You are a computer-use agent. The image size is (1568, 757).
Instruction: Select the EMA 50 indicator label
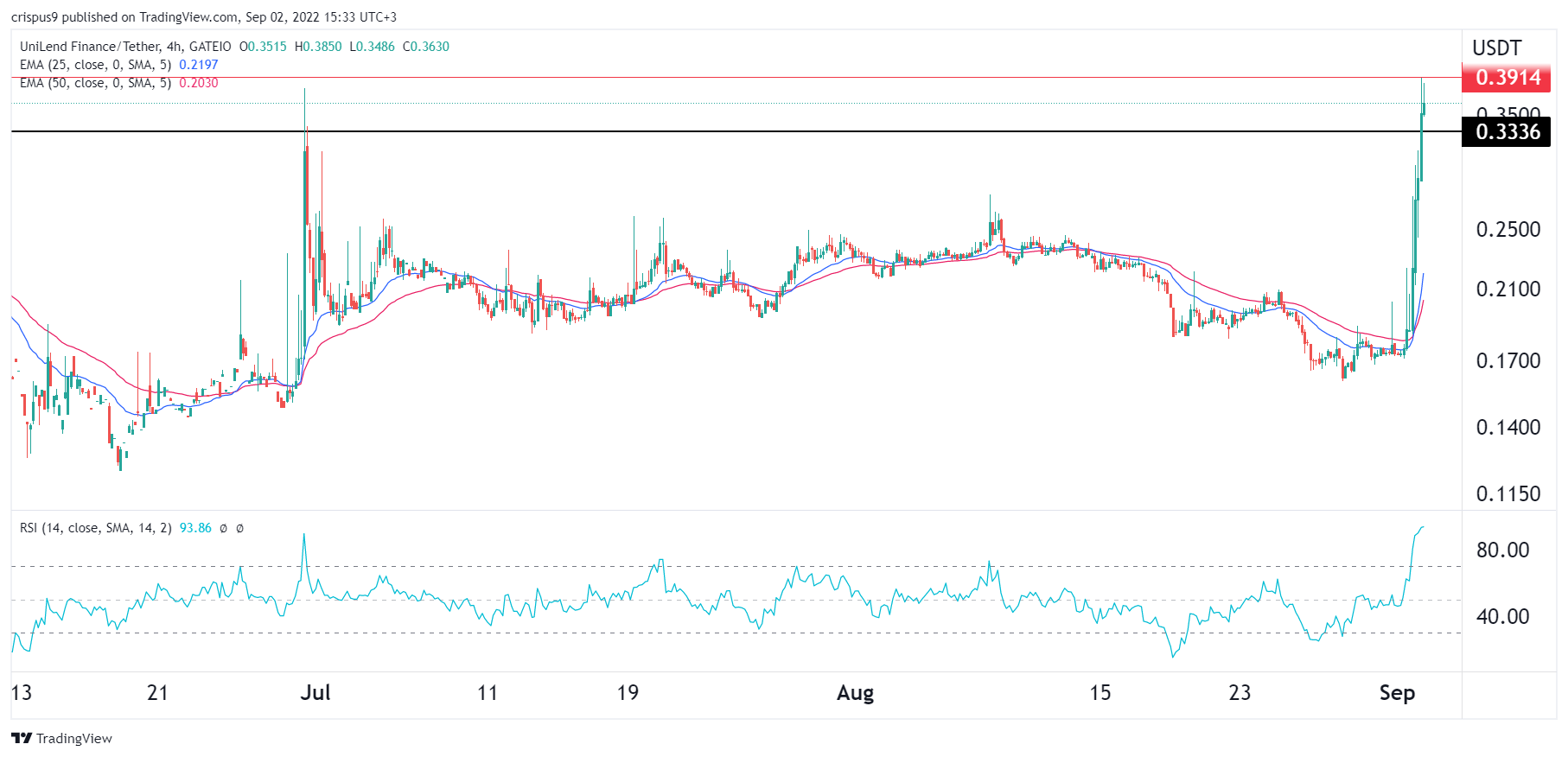[96, 83]
